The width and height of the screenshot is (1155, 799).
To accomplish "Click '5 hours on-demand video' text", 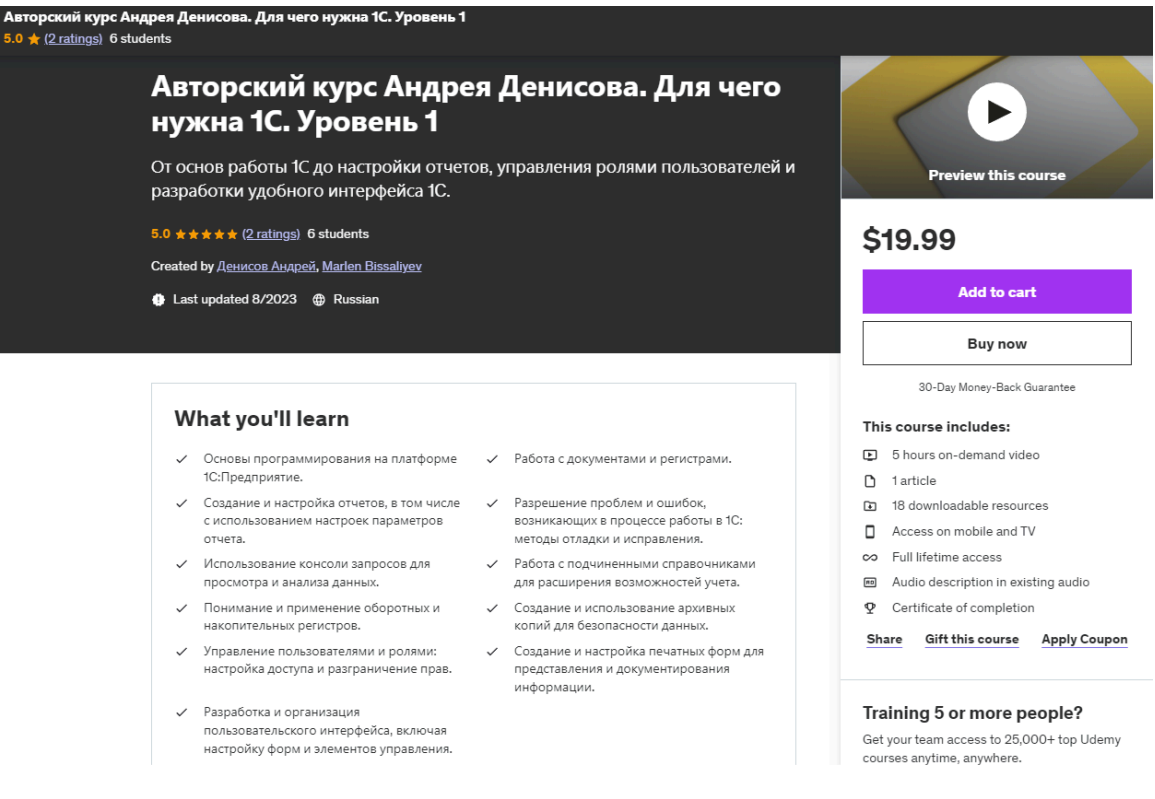I will [966, 455].
